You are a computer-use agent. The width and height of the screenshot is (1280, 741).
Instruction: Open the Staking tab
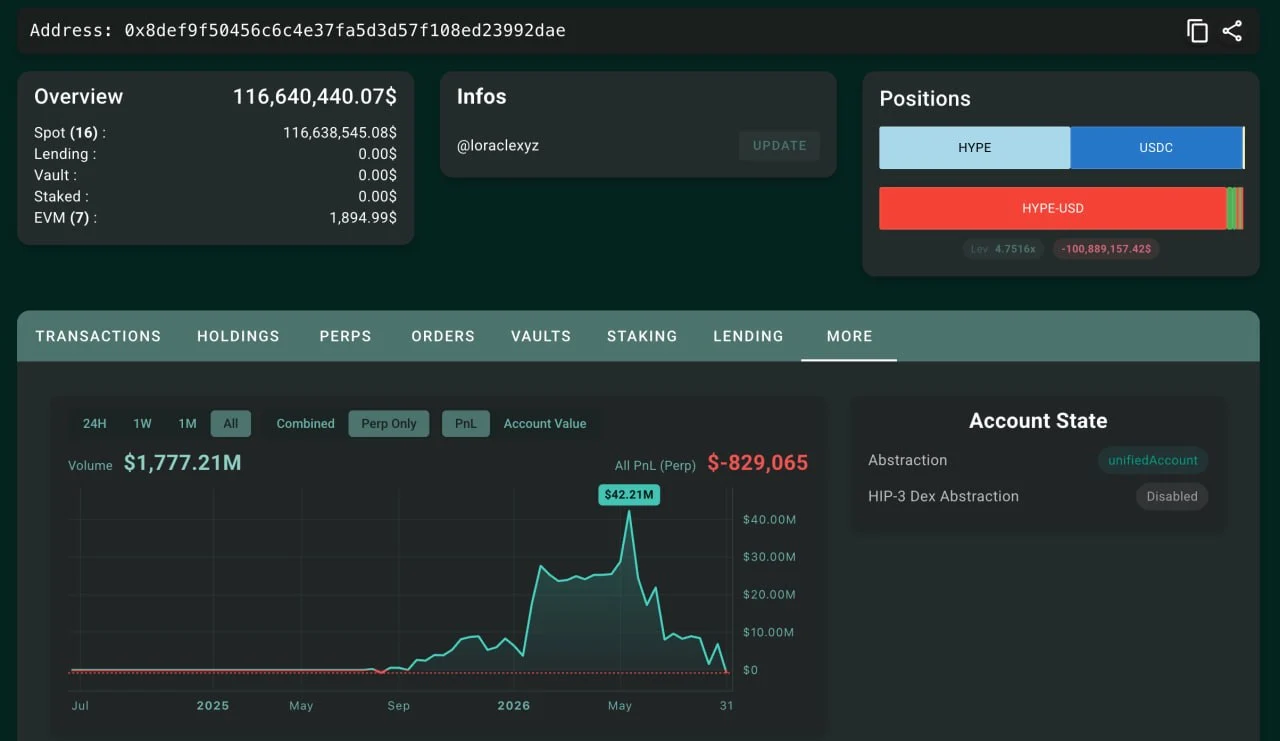(642, 336)
